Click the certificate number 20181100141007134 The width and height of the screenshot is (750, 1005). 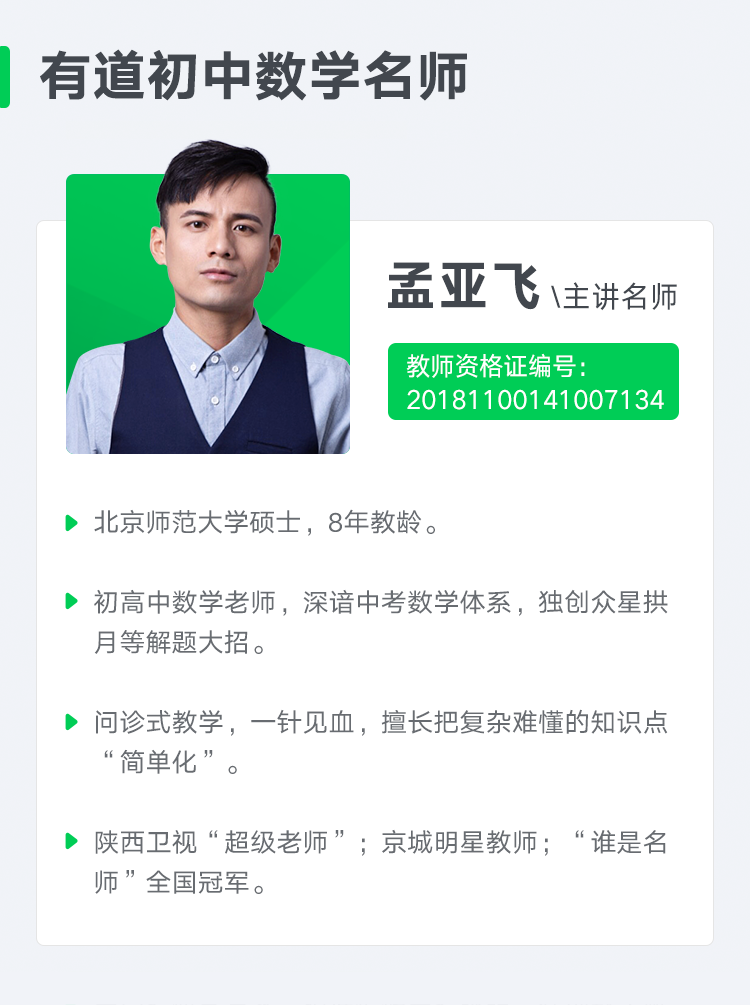click(535, 400)
